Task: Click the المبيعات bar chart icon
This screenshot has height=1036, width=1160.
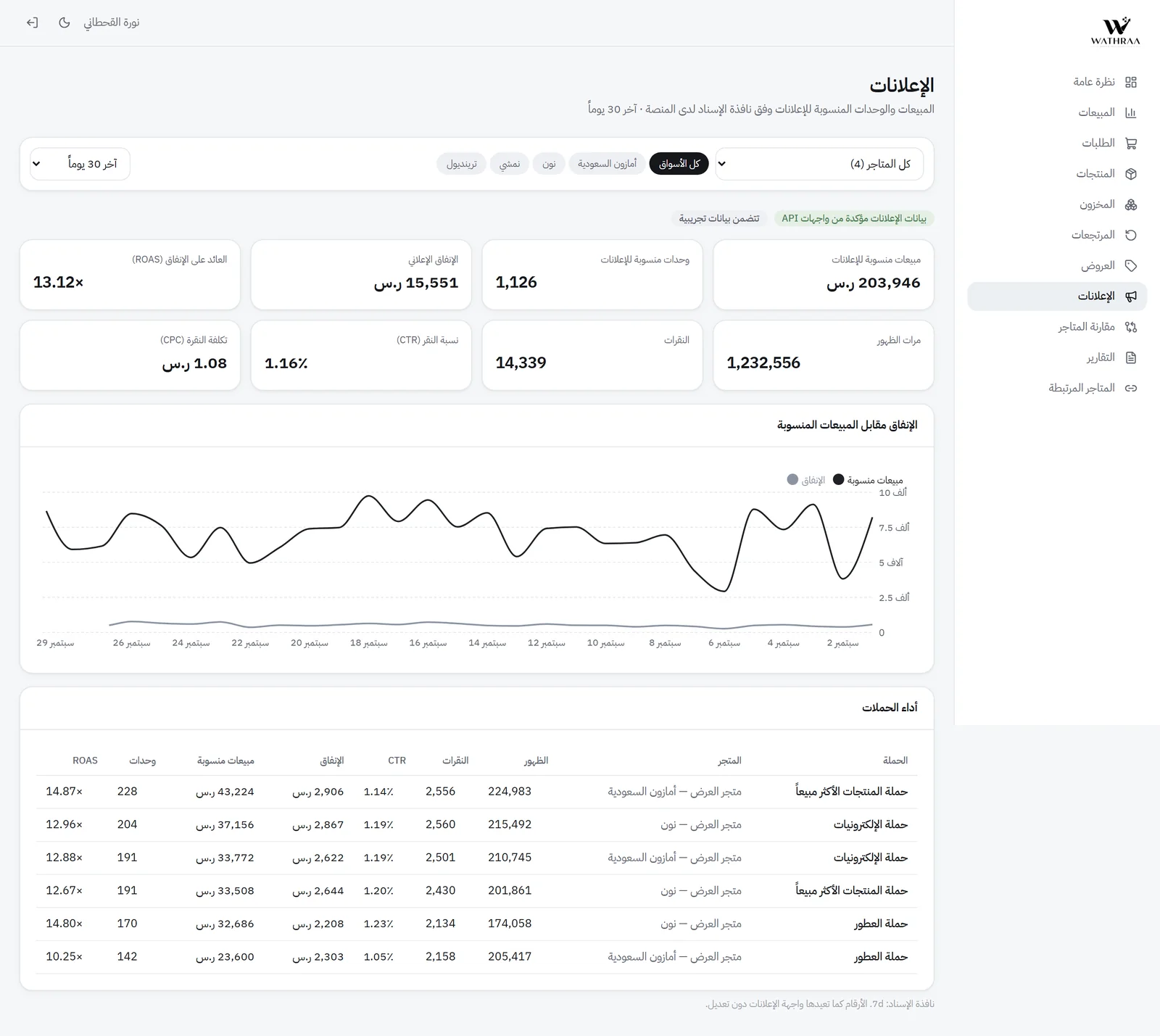Action: [1131, 112]
